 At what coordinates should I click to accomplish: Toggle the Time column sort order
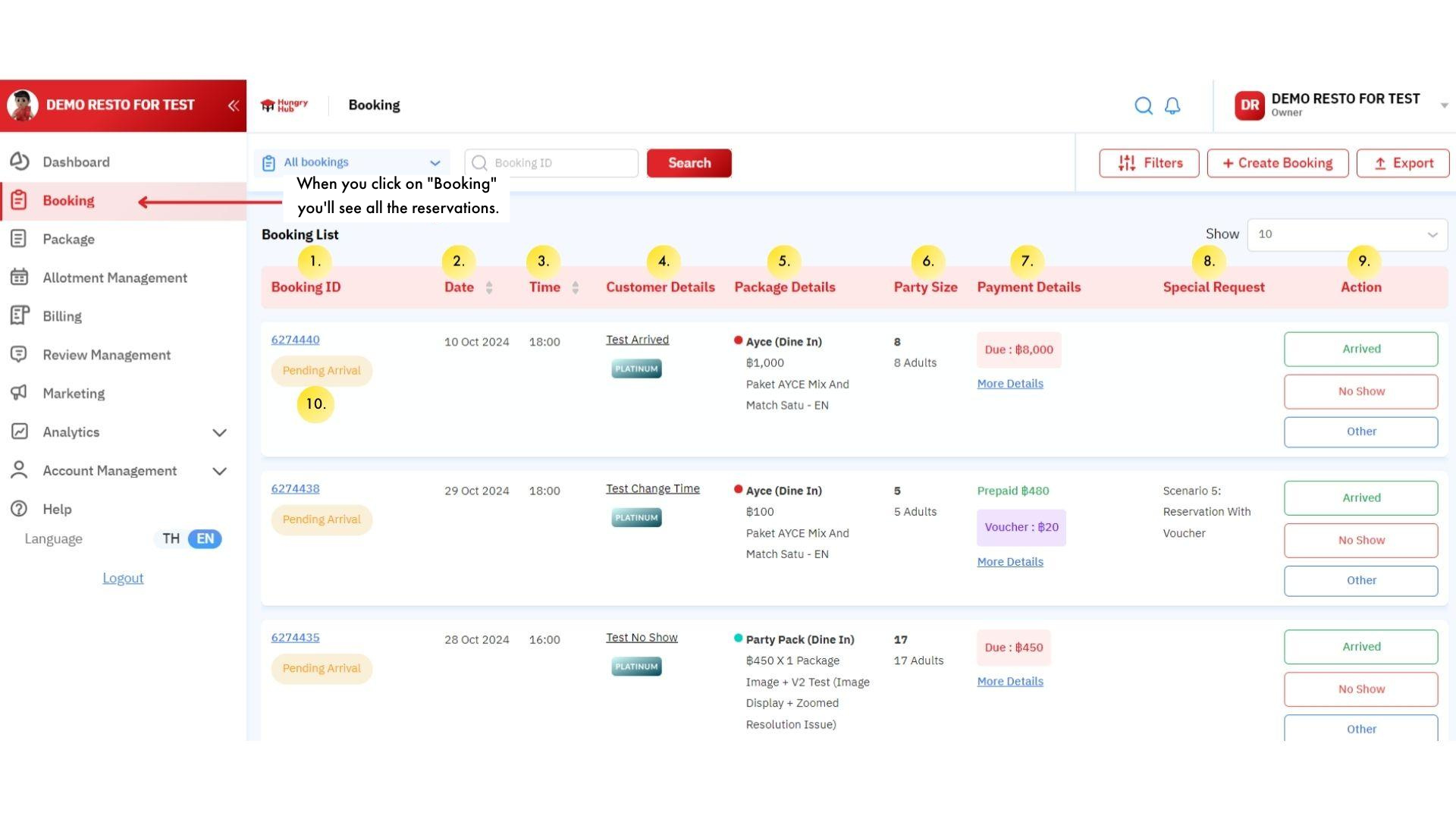[576, 287]
